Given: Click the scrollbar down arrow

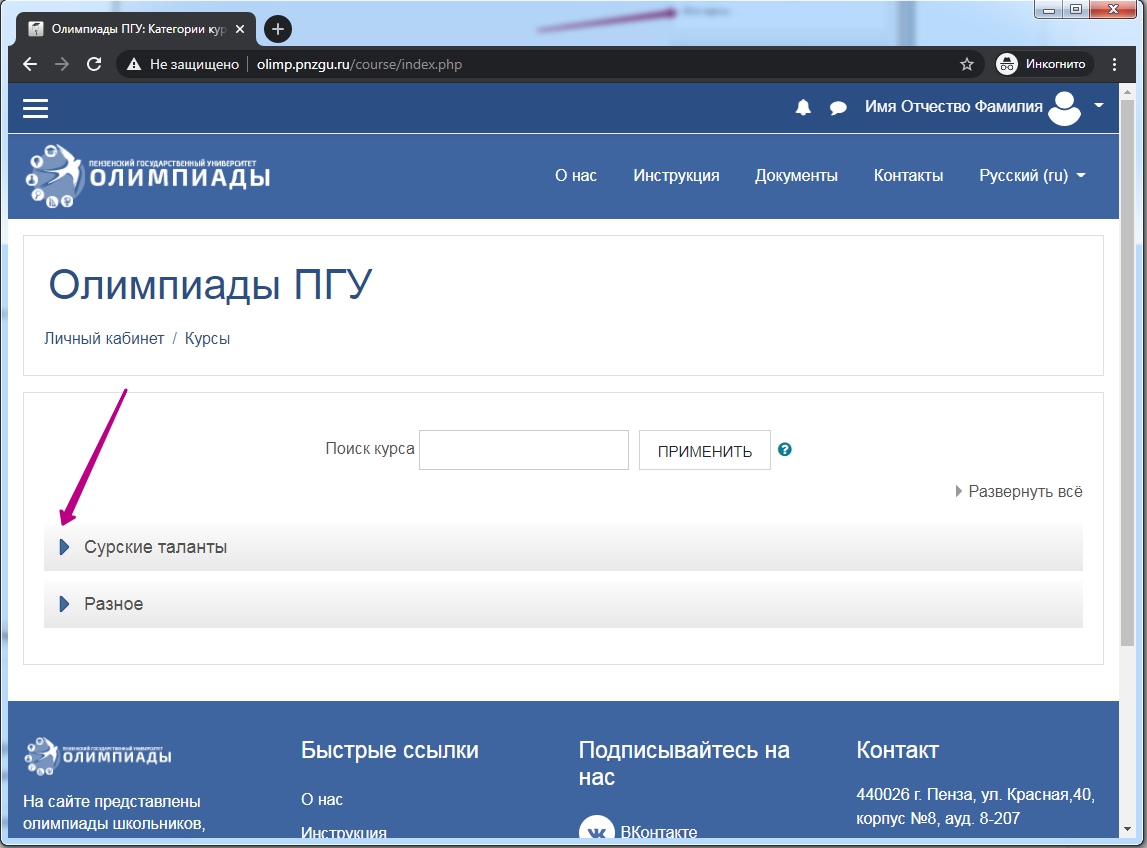Looking at the screenshot, I should tap(1127, 829).
